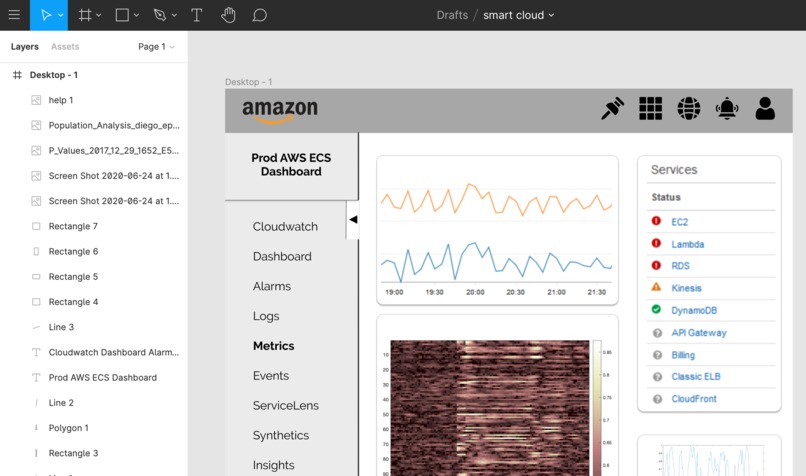Select the Comment tool
The image size is (806, 476).
point(260,15)
